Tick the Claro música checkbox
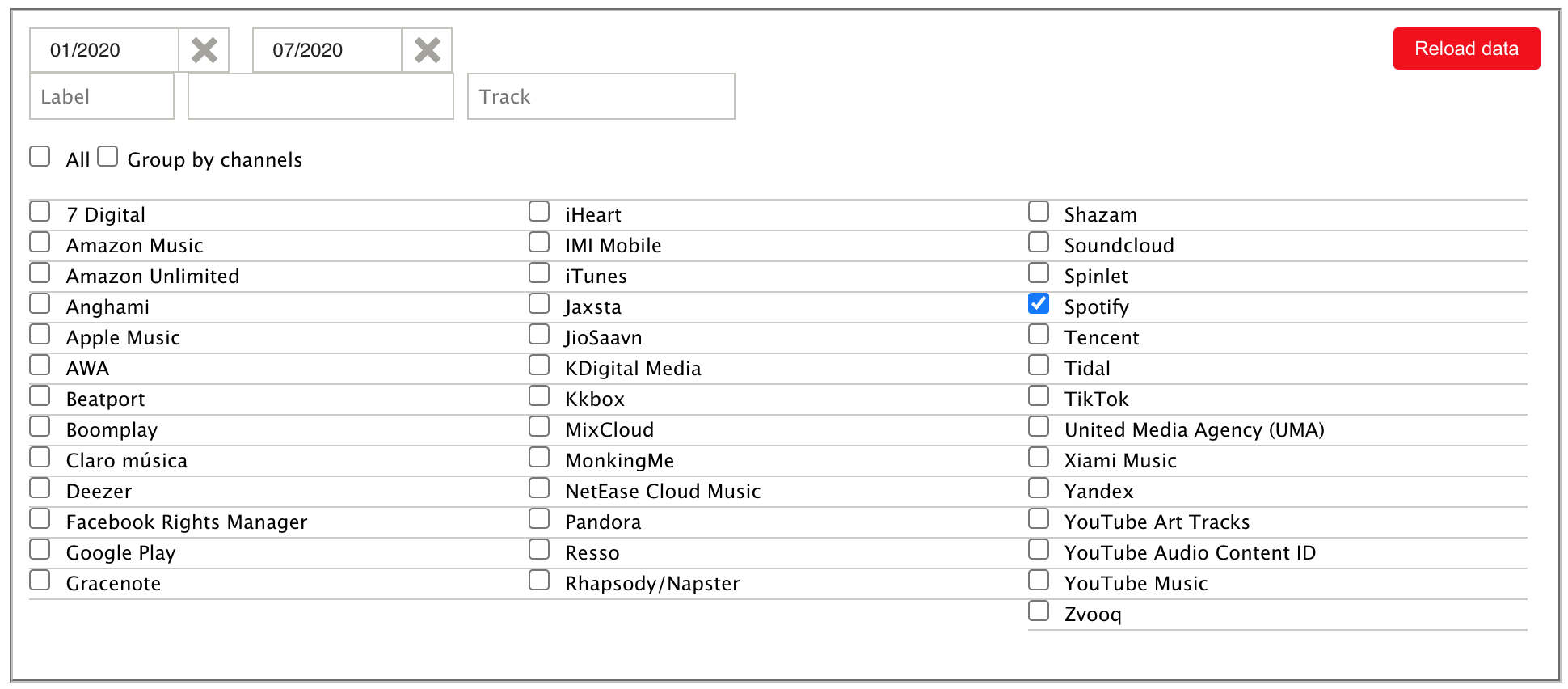 click(x=40, y=457)
